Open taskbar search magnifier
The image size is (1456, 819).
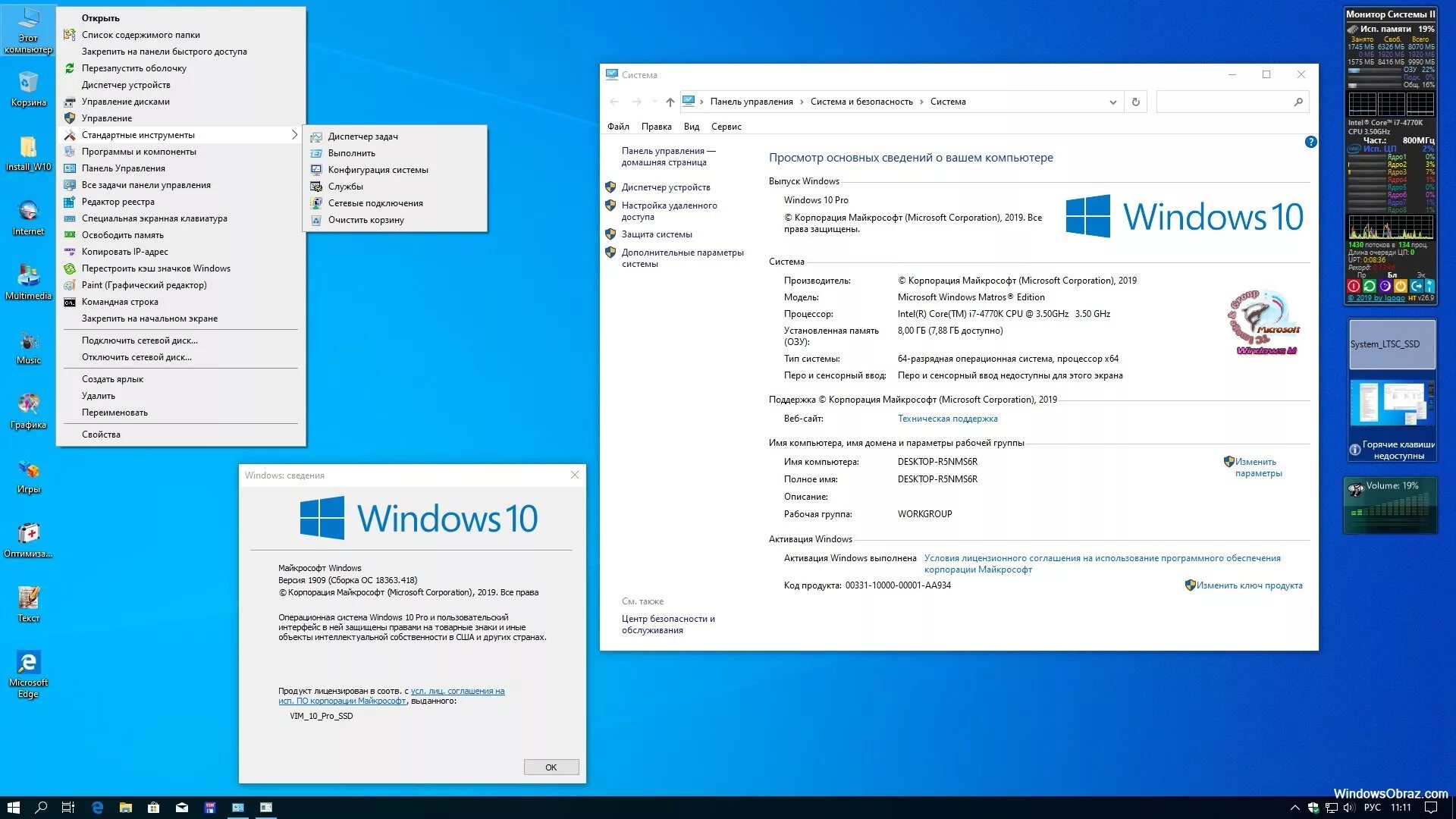[x=41, y=808]
